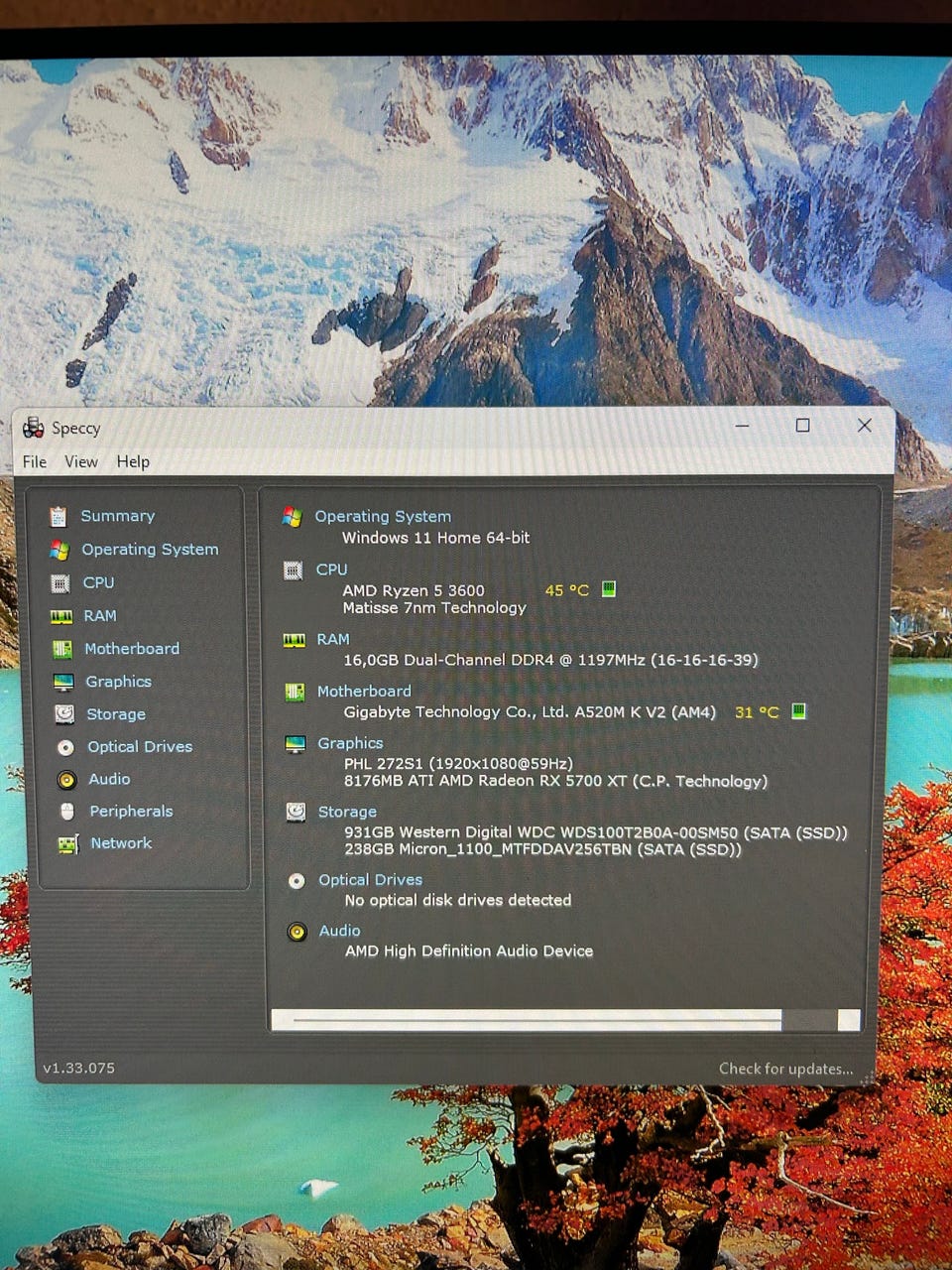Select Motherboard in the sidebar
Screen dimensions: 952x1270
point(132,649)
